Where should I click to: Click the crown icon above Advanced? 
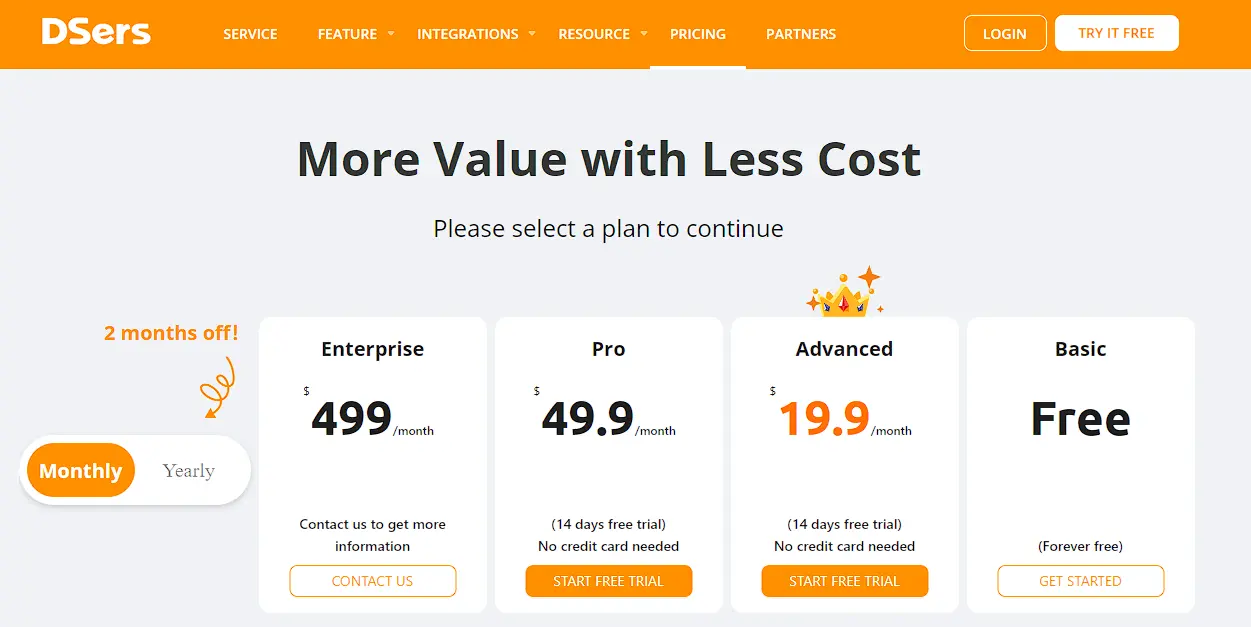844,293
